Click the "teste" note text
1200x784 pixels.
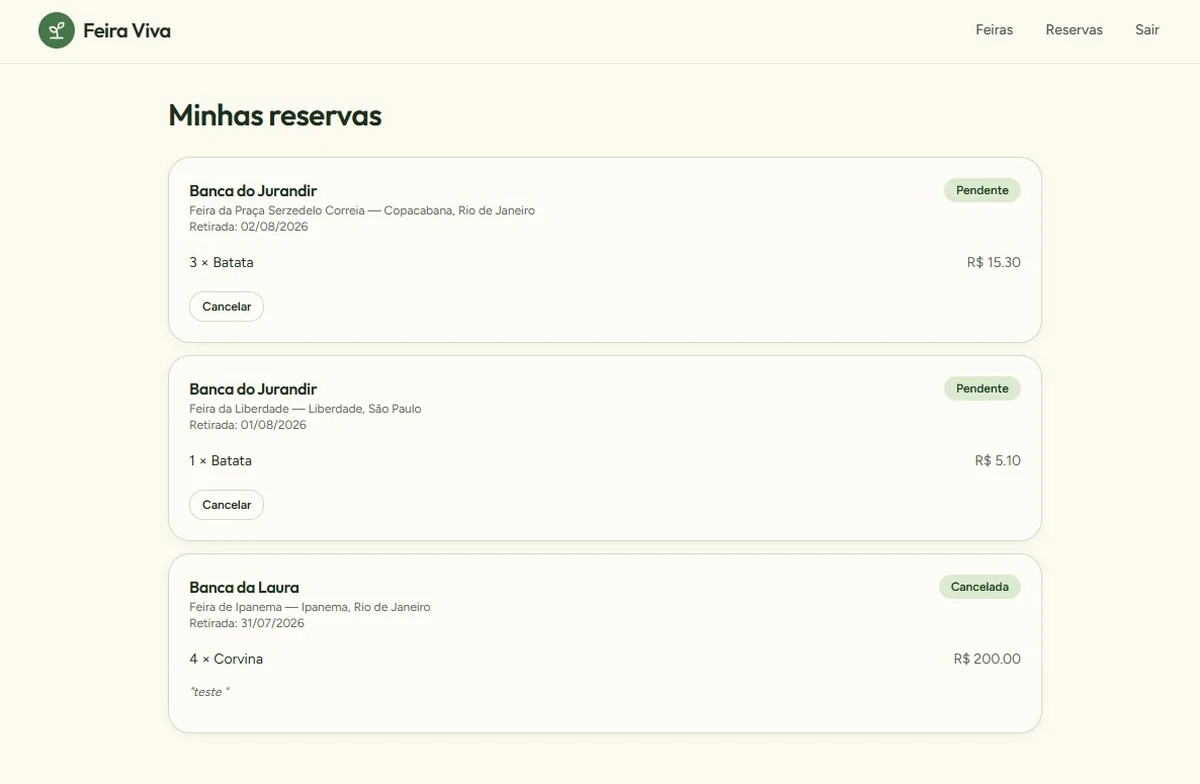point(209,692)
